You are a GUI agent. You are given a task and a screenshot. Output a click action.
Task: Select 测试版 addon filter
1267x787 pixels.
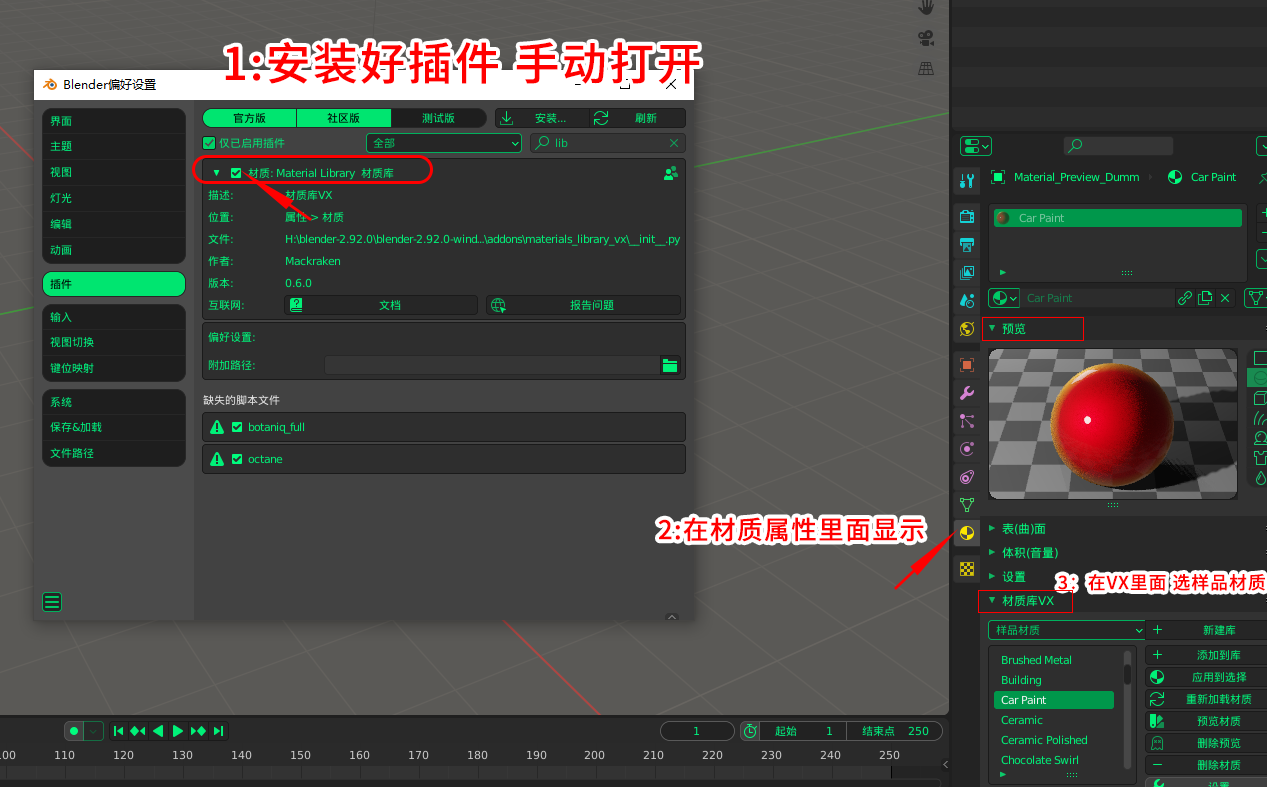click(438, 118)
